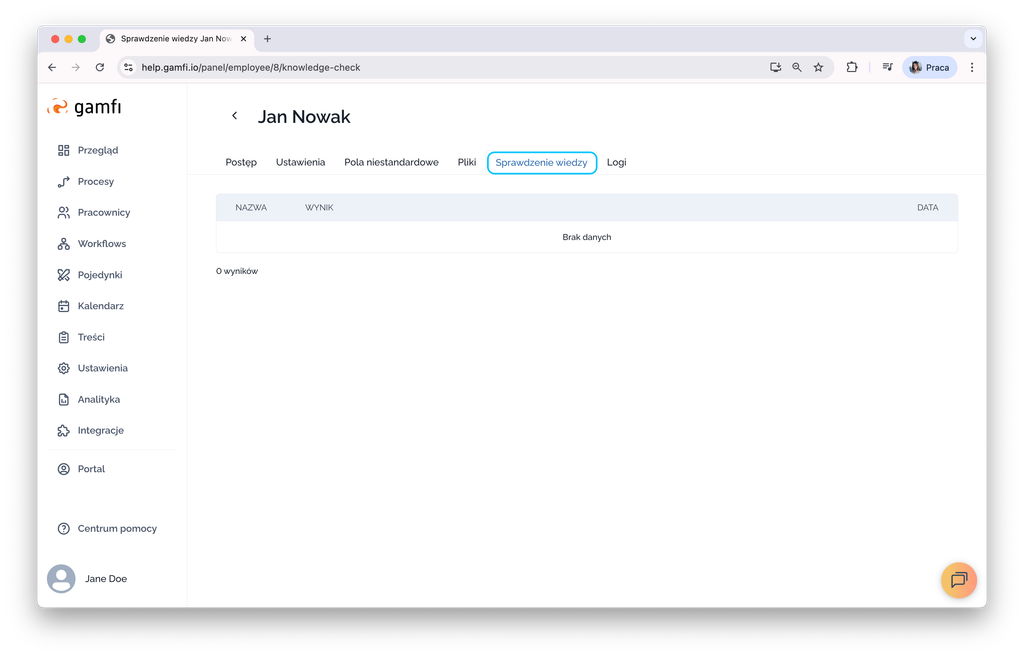
Task: Open the Pola niestandardowe tab
Action: coord(391,162)
